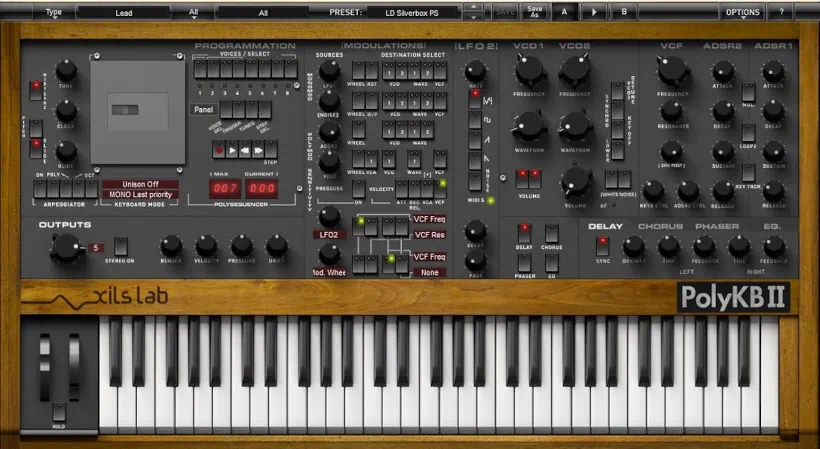Image resolution: width=820 pixels, height=449 pixels.
Task: Select the LFO2 falling sawtooth waveform switch
Action: [x=475, y=160]
